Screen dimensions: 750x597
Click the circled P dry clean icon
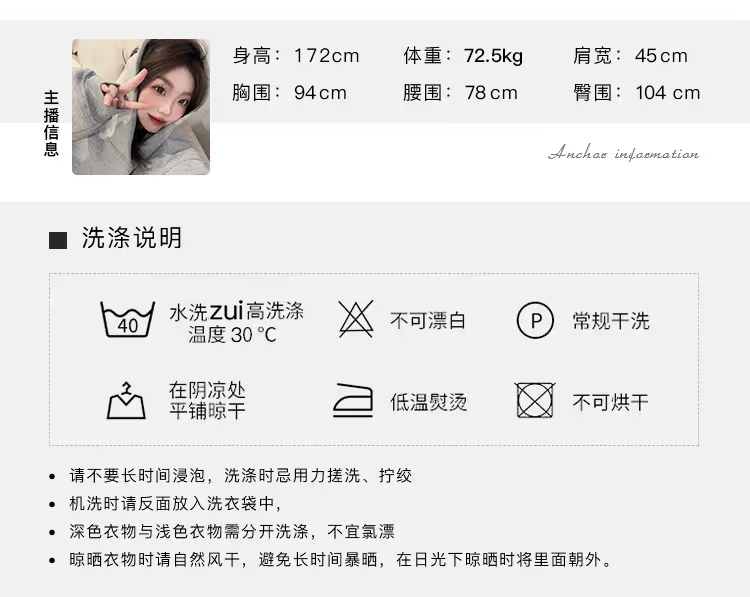pyautogui.click(x=535, y=320)
